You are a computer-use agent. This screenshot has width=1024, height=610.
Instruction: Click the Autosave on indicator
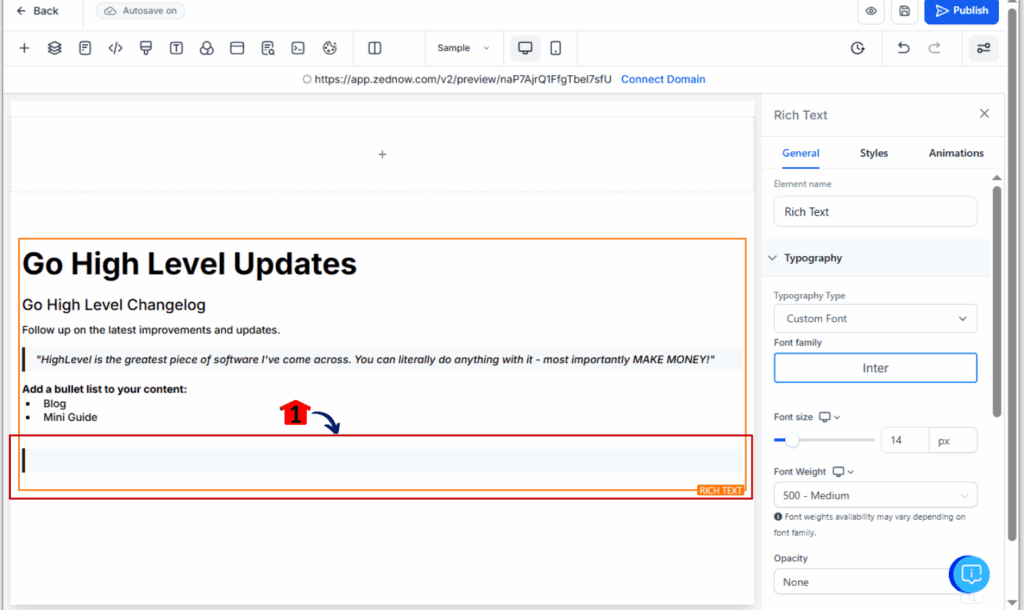coord(141,10)
